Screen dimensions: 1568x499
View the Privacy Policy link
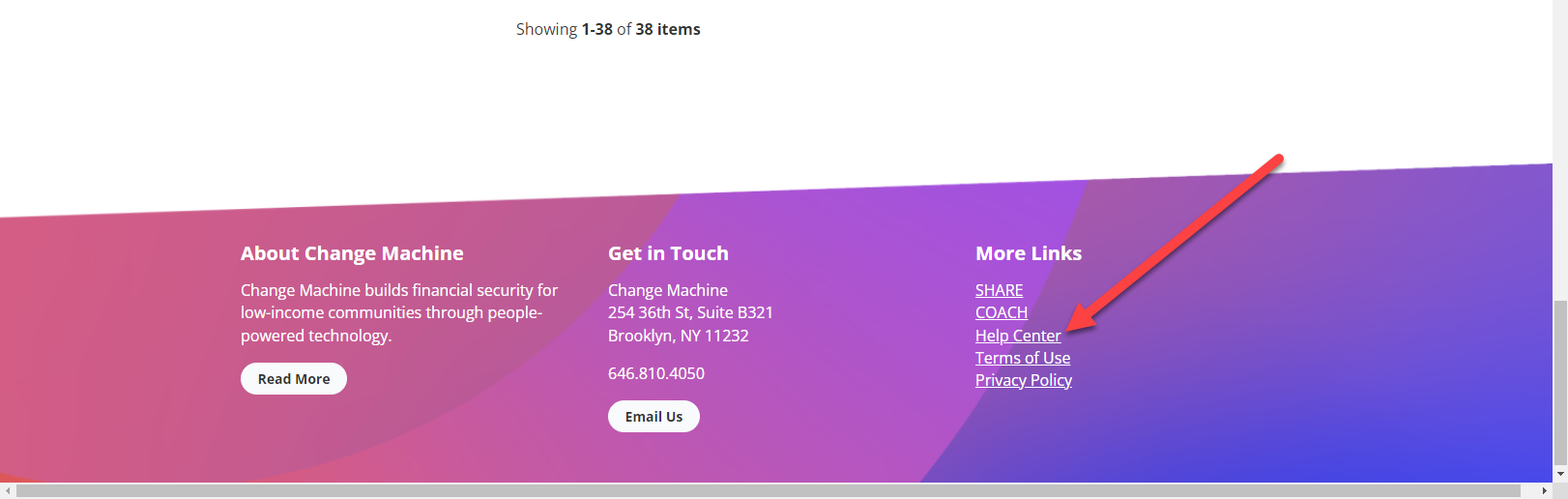pyautogui.click(x=1023, y=380)
